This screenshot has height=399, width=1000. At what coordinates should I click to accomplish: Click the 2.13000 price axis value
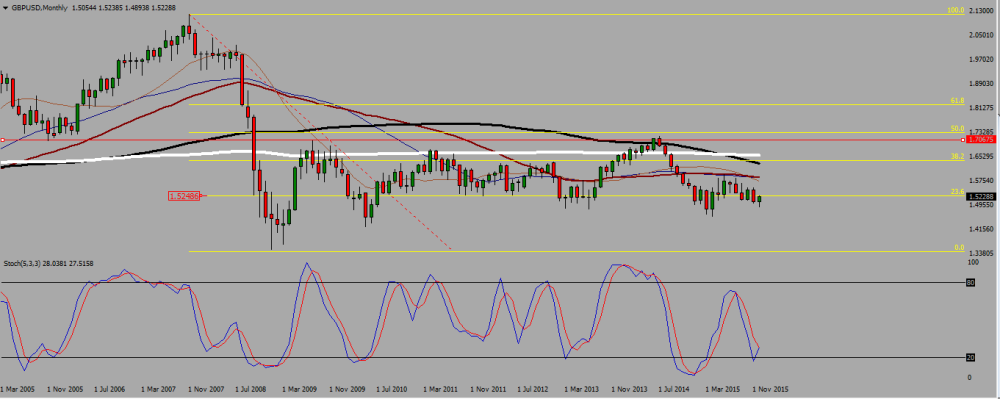pos(980,11)
